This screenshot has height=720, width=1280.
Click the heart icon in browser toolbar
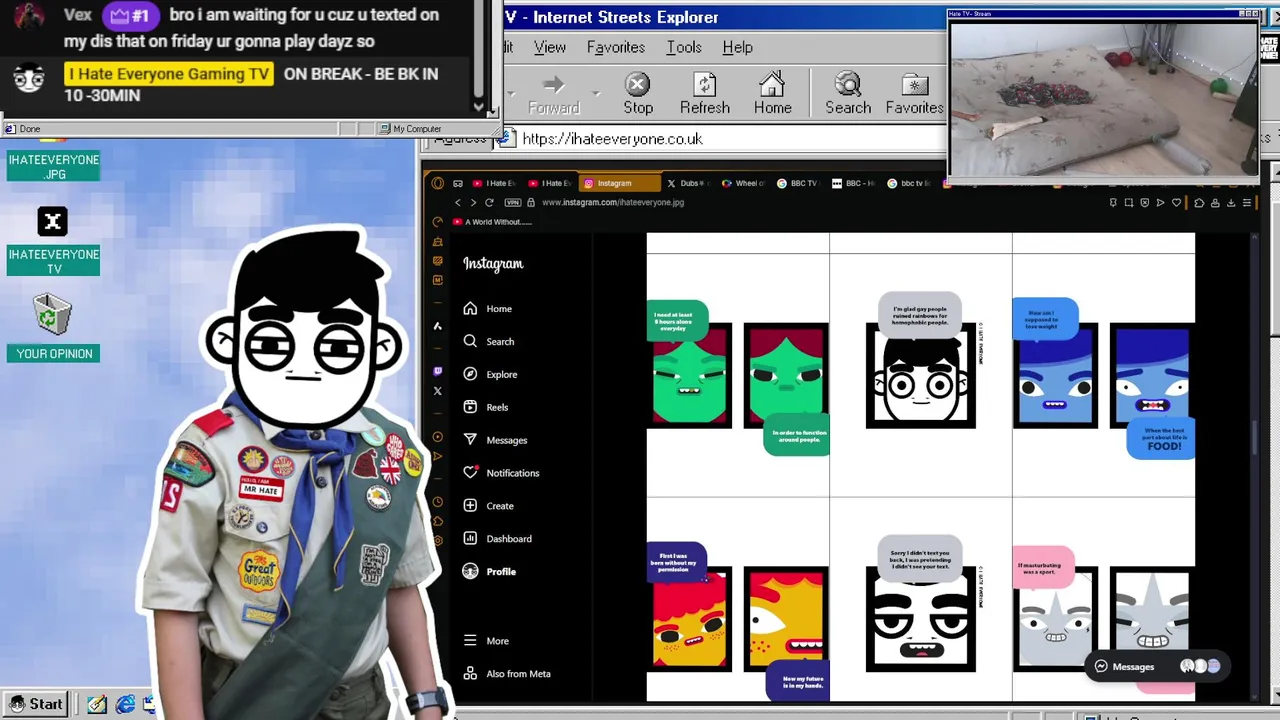tap(1177, 203)
